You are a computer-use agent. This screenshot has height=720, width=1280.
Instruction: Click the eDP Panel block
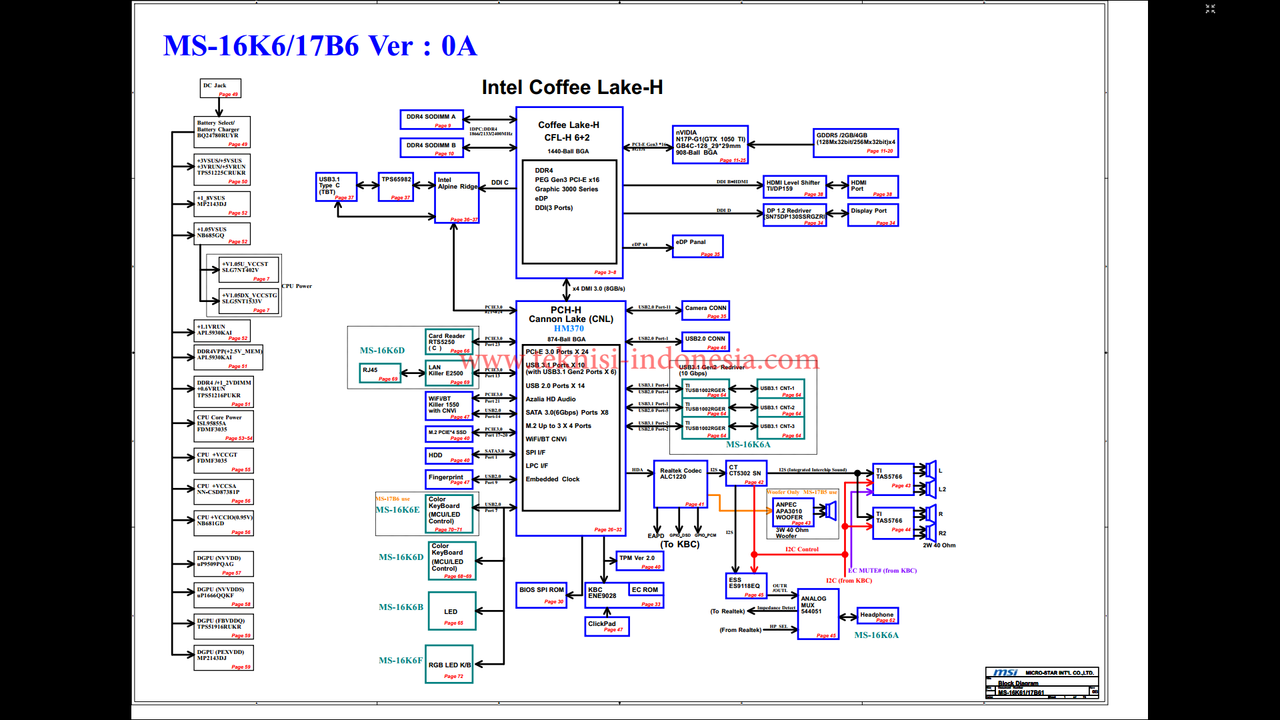(698, 247)
